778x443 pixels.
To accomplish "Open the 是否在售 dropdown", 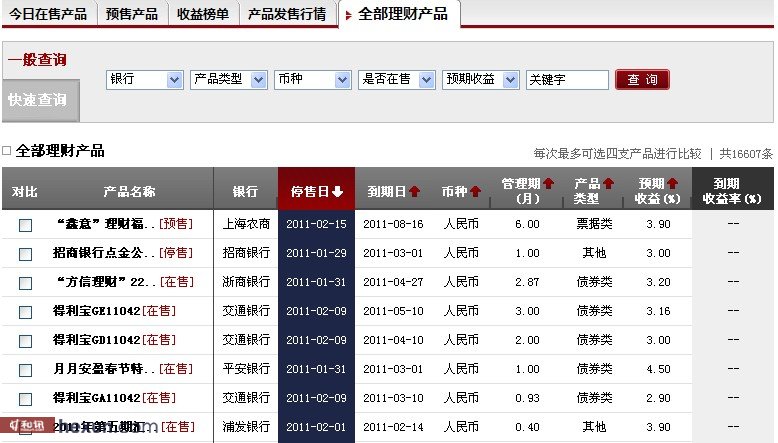I will (x=397, y=79).
